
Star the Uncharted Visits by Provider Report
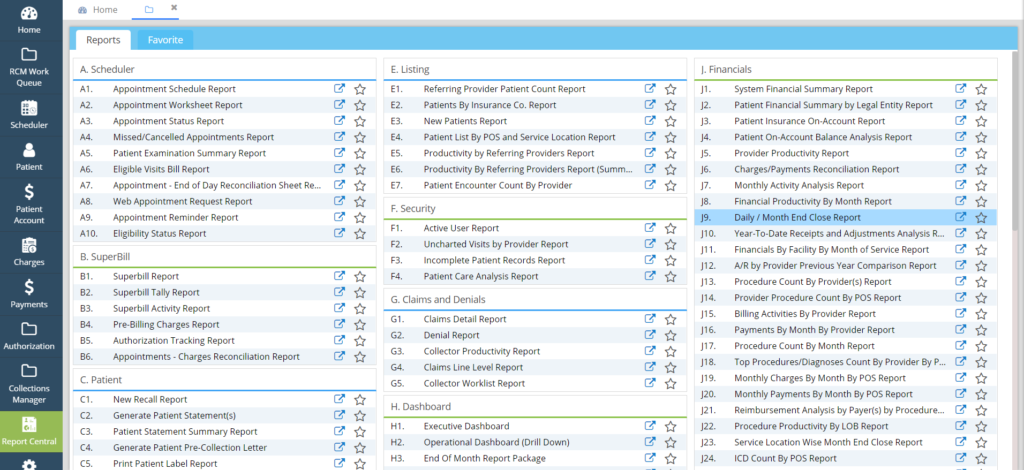670,244
